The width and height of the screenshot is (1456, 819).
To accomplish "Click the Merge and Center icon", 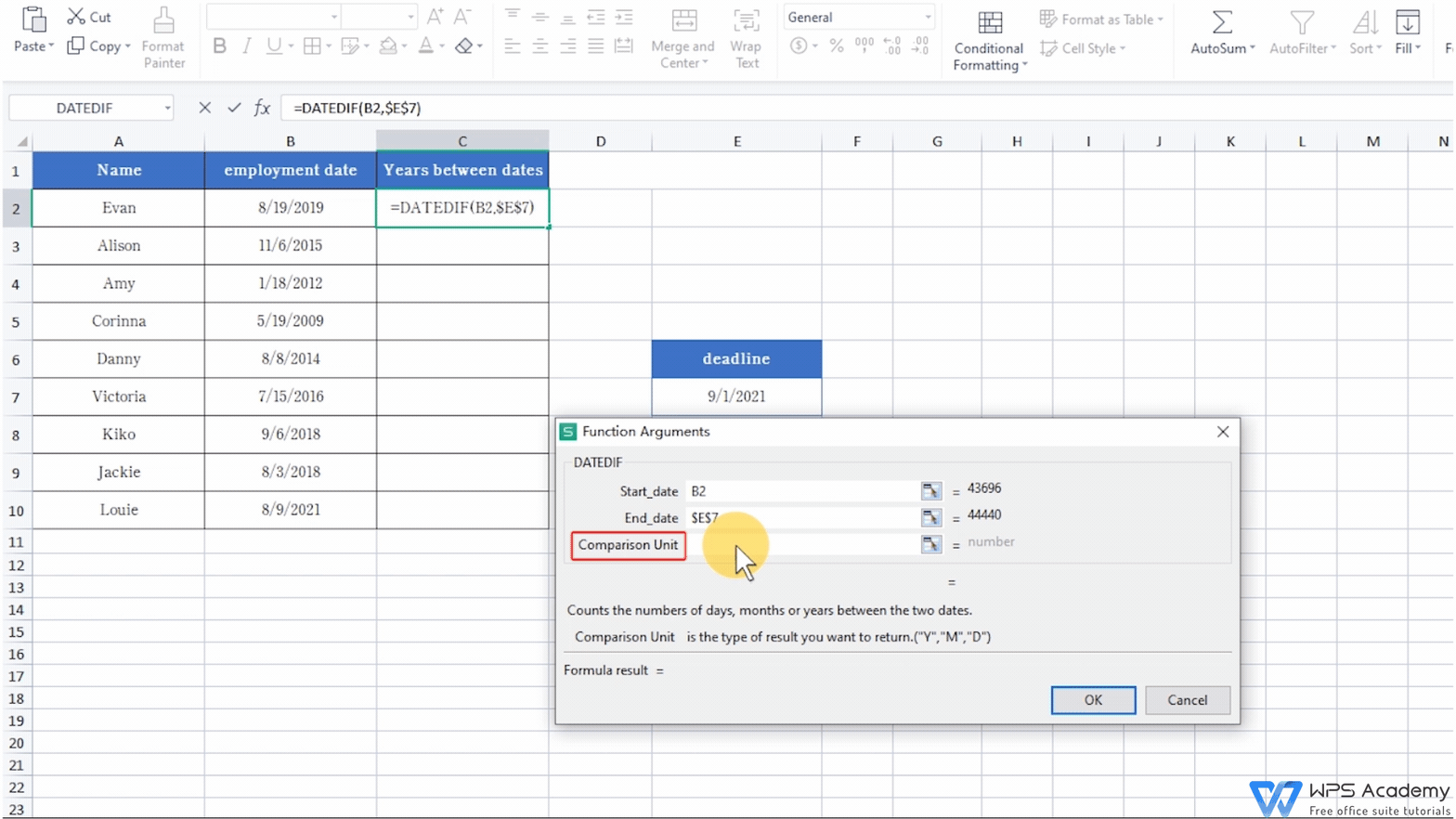I will point(683,22).
